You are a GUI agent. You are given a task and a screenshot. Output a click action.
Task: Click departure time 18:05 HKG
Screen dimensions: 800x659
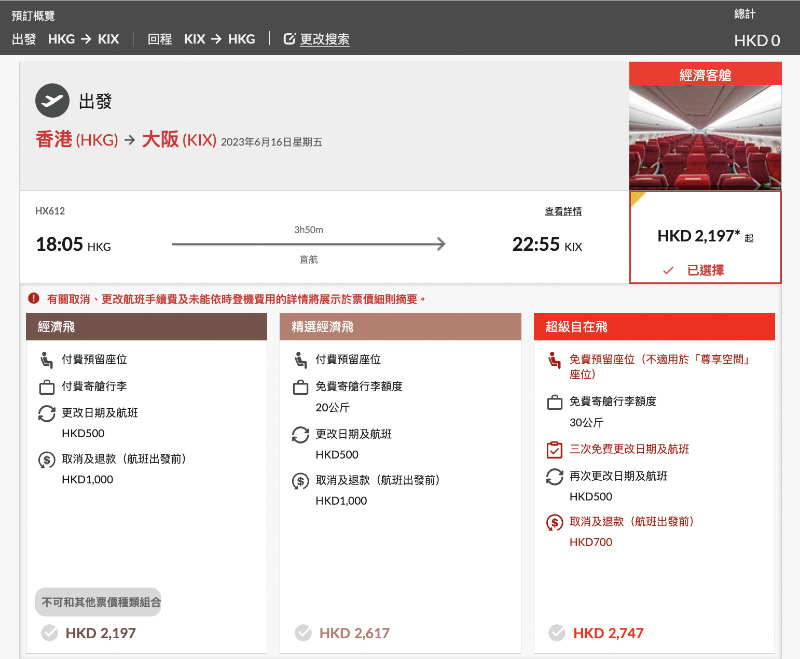click(73, 244)
